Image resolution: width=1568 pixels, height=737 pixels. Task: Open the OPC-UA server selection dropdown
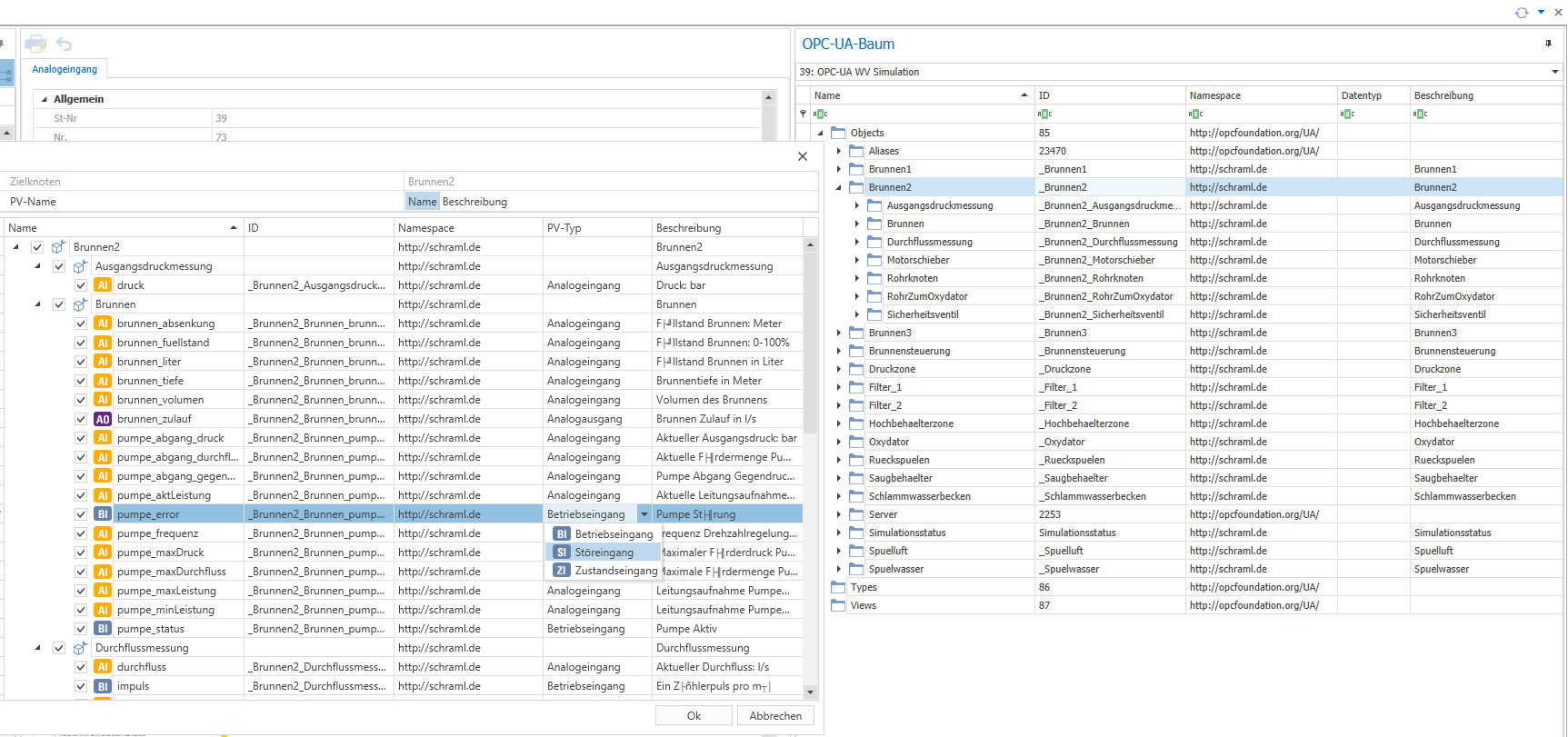(x=1555, y=72)
